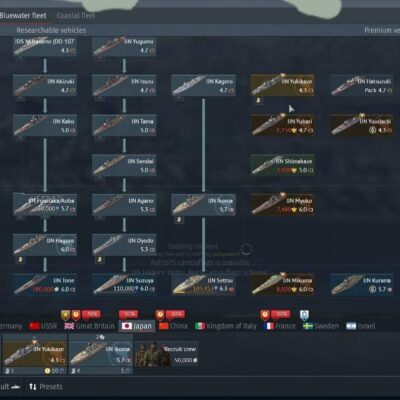This screenshot has height=400, width=400.
Task: Click the IJN Shimakaze squadron card
Action: click(x=283, y=165)
